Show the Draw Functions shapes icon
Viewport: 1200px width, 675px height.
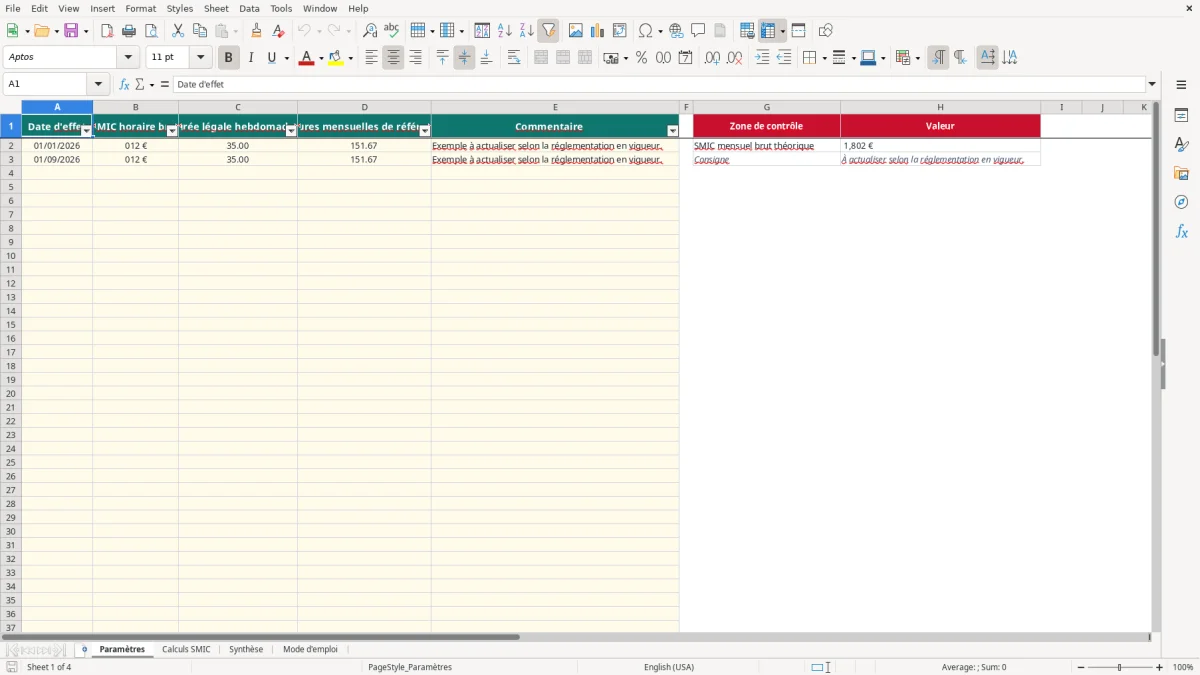[826, 31]
